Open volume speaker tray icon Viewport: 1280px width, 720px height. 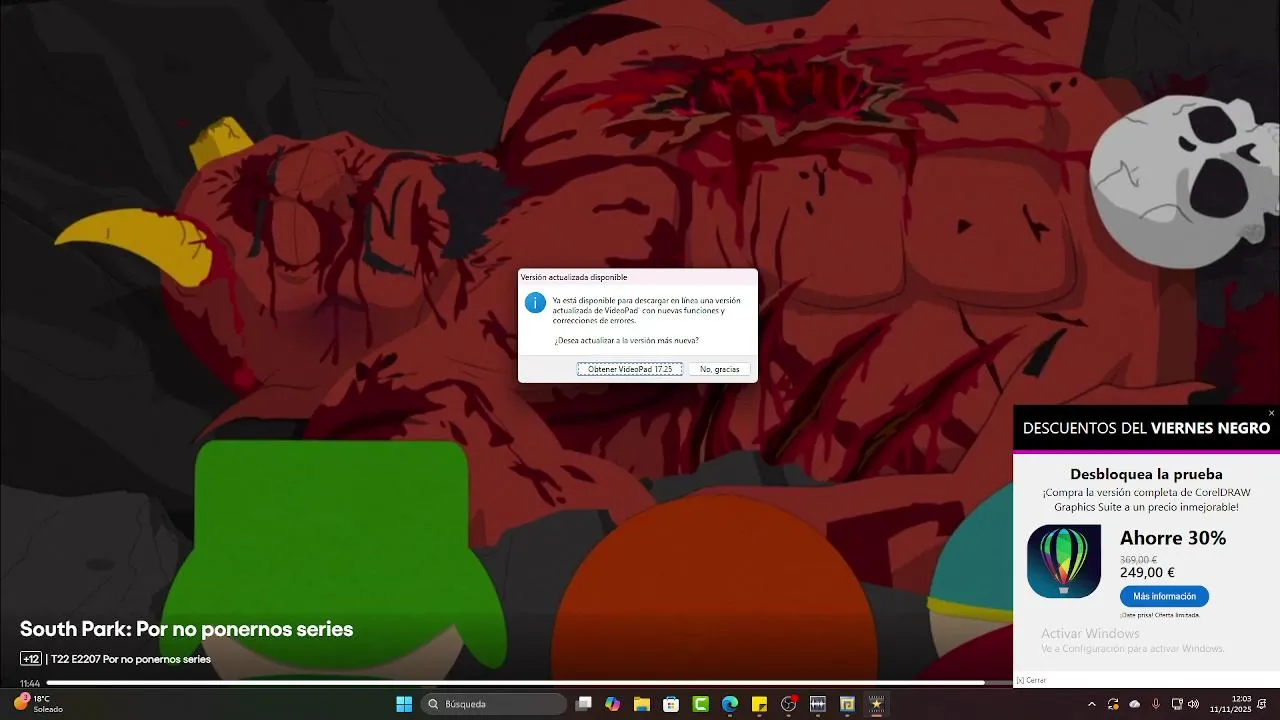point(1193,704)
